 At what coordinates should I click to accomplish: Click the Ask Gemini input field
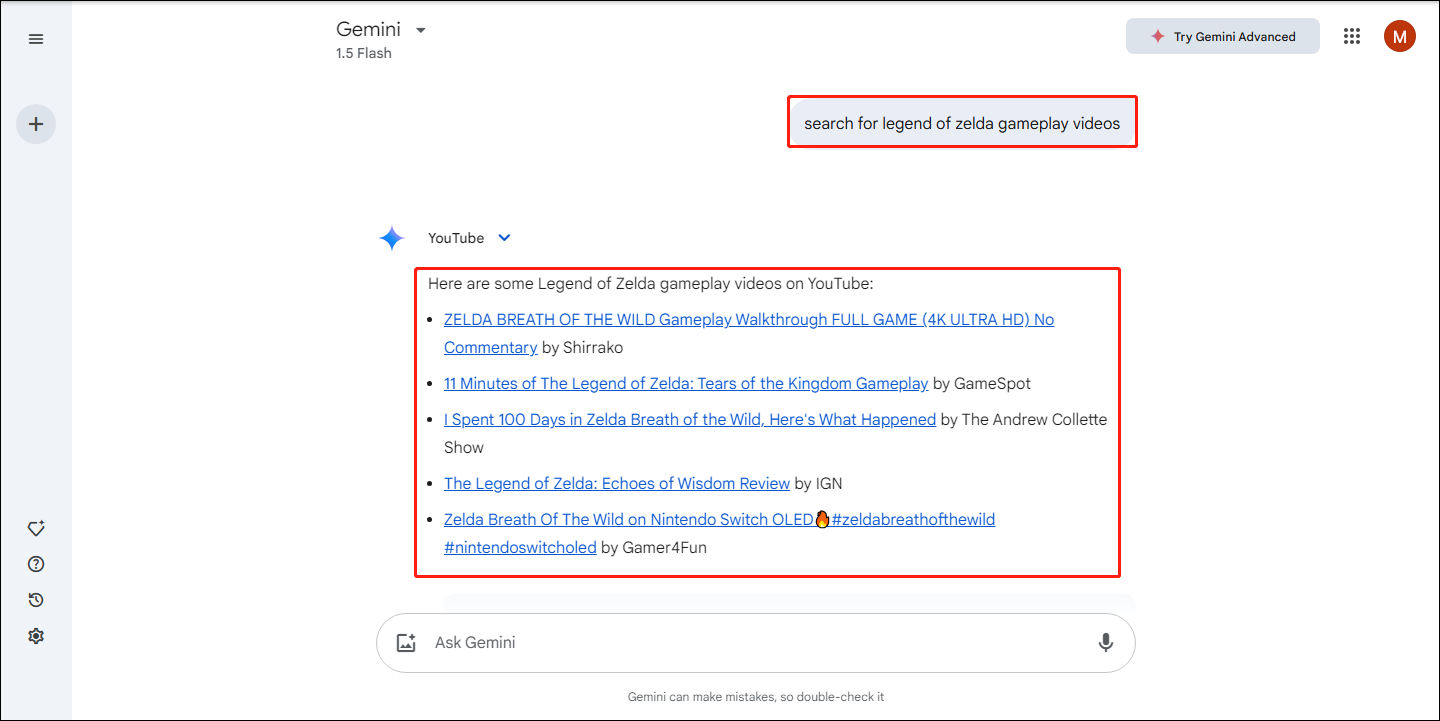point(750,643)
